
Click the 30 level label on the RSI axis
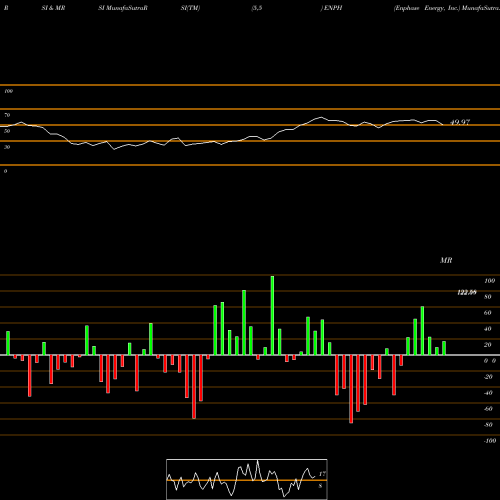[7, 147]
